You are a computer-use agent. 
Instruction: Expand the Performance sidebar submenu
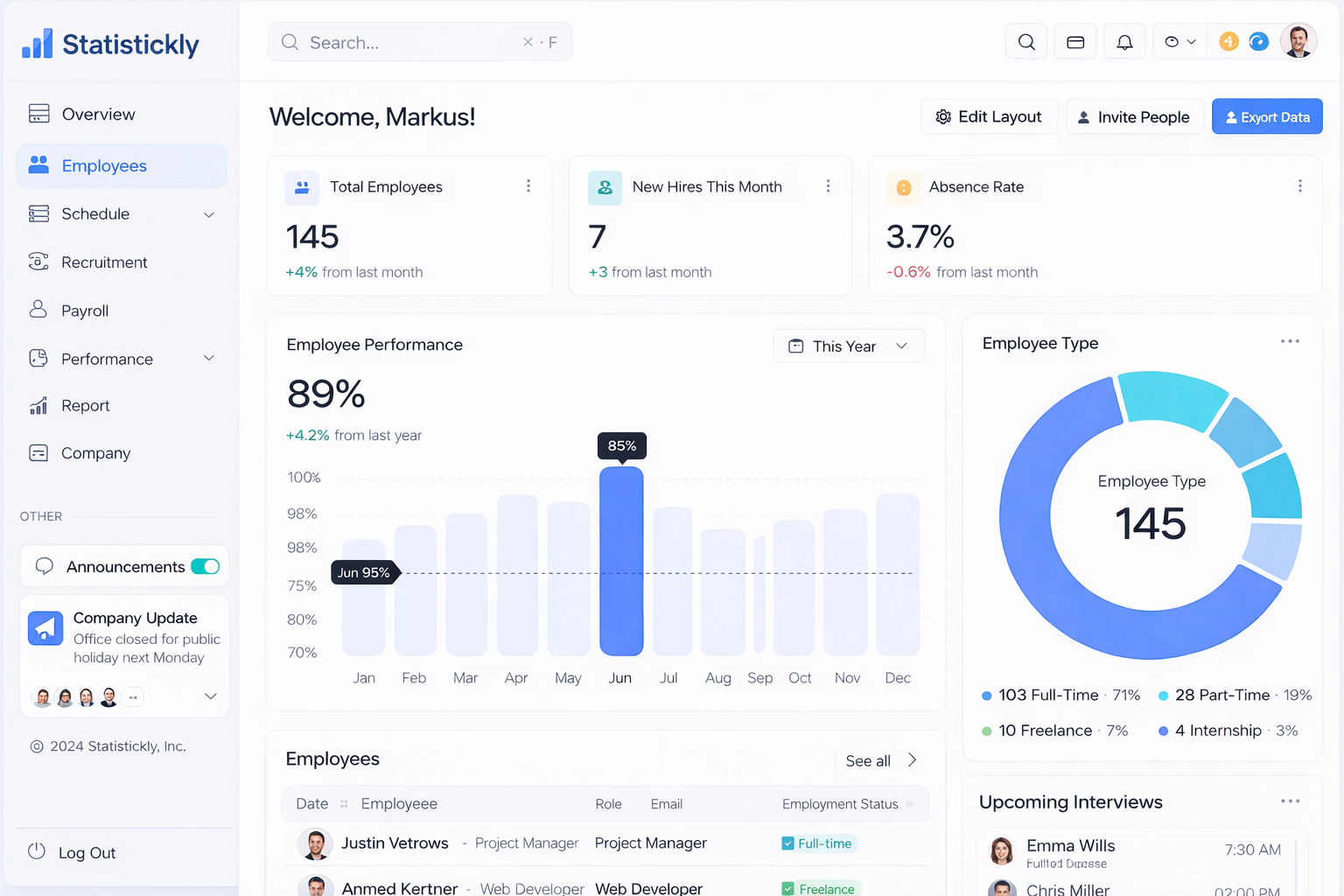click(x=209, y=359)
